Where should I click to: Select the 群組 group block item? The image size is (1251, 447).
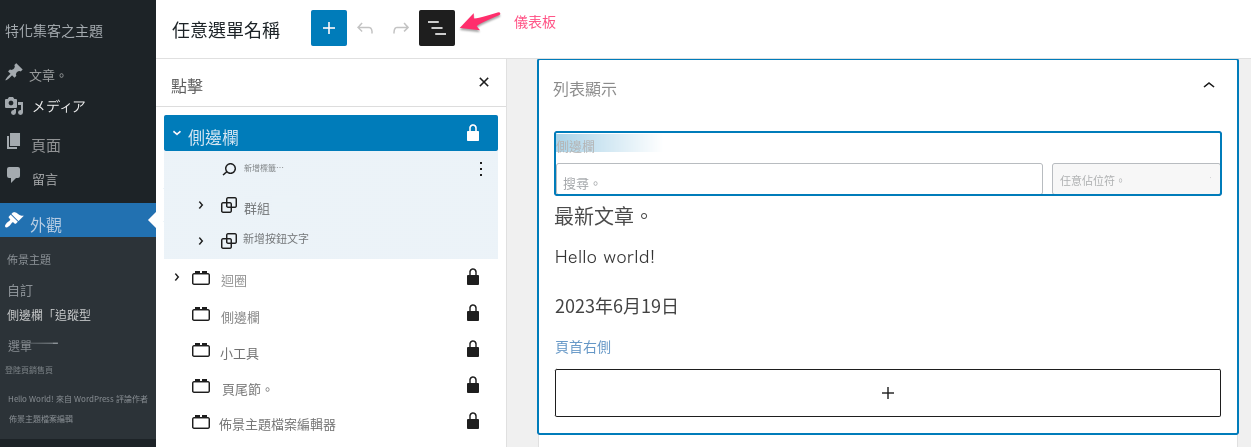click(x=257, y=208)
